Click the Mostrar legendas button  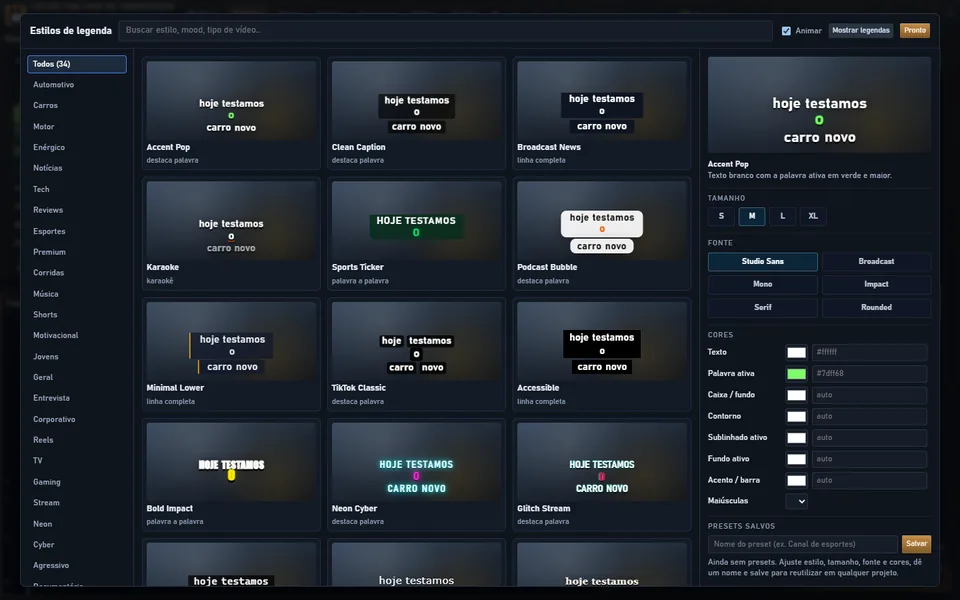860,31
